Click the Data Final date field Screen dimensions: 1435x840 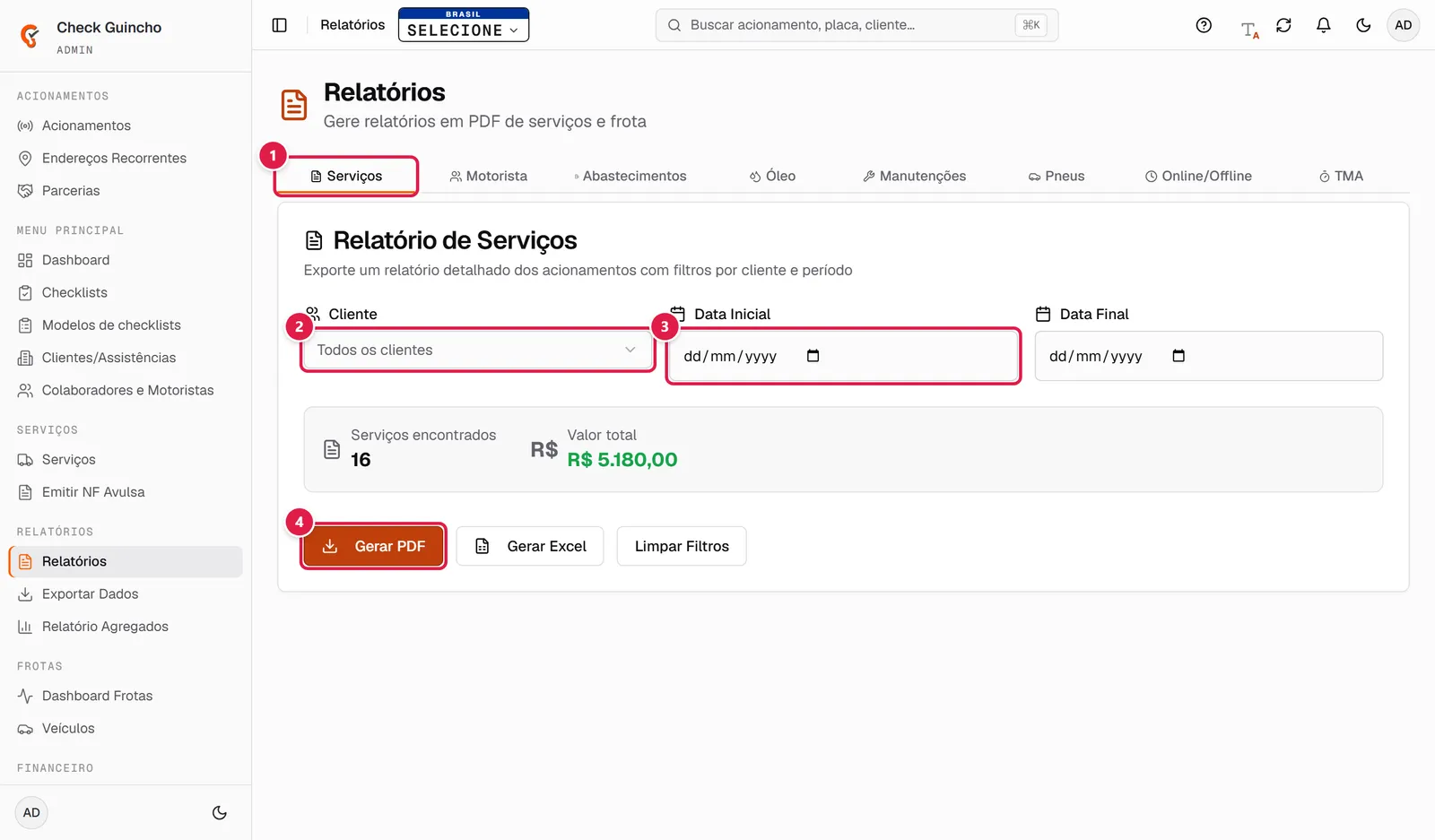tap(1209, 356)
